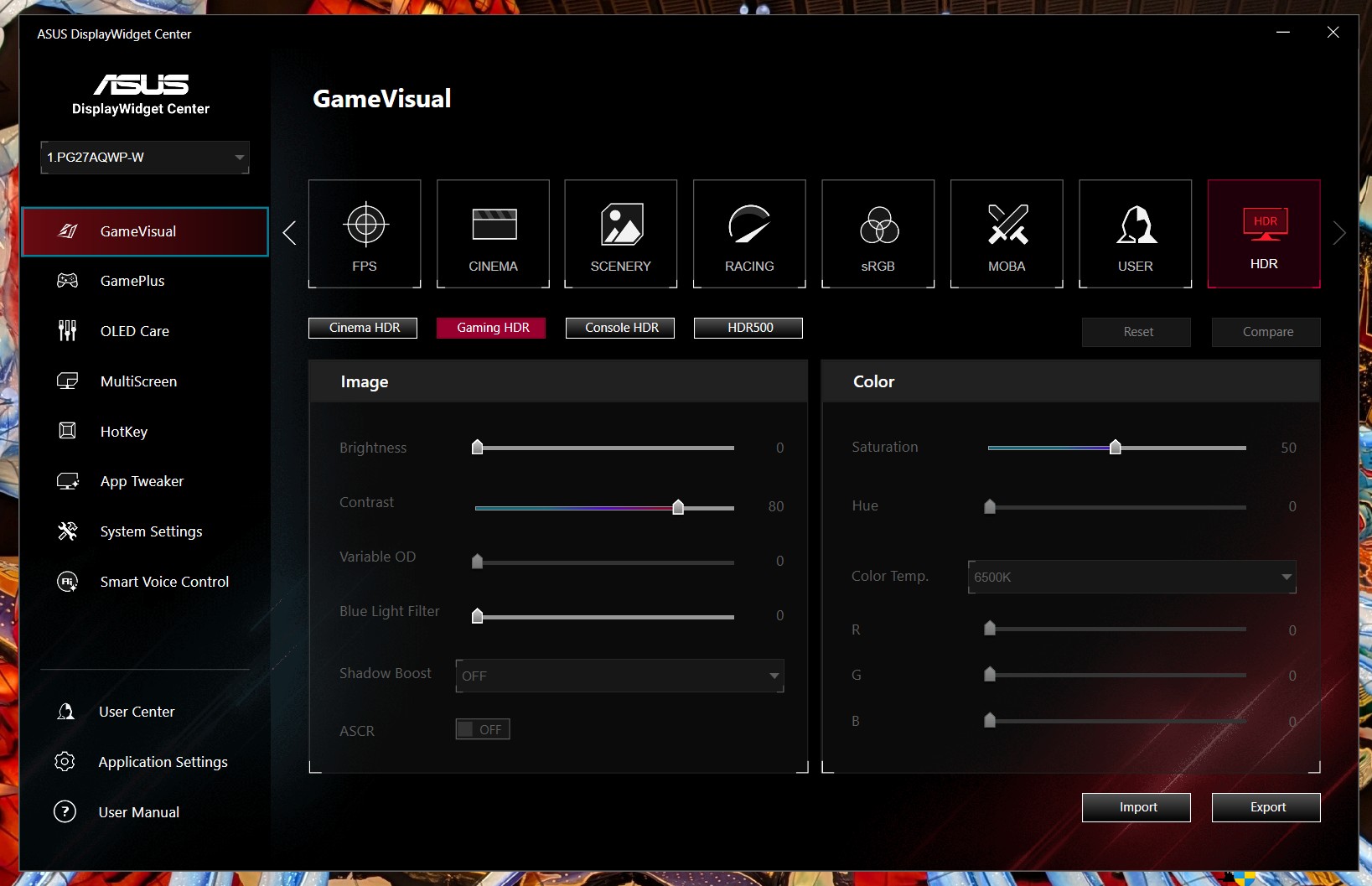Image resolution: width=1372 pixels, height=886 pixels.
Task: Choose the USER profile mode
Action: [x=1135, y=234]
